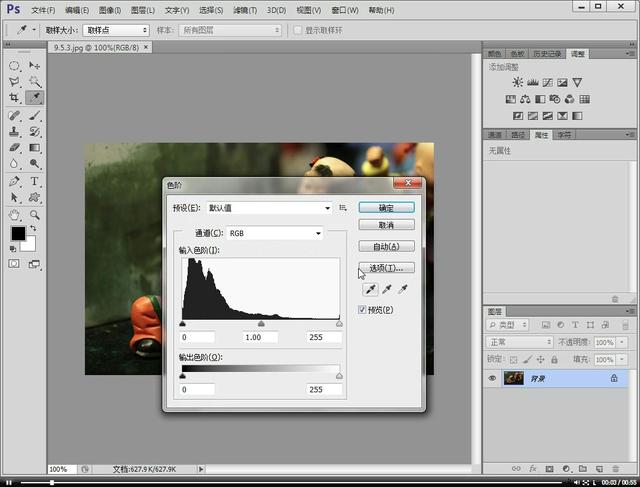
Task: Open the 不透明度 opacity slider arrow
Action: (x=622, y=342)
